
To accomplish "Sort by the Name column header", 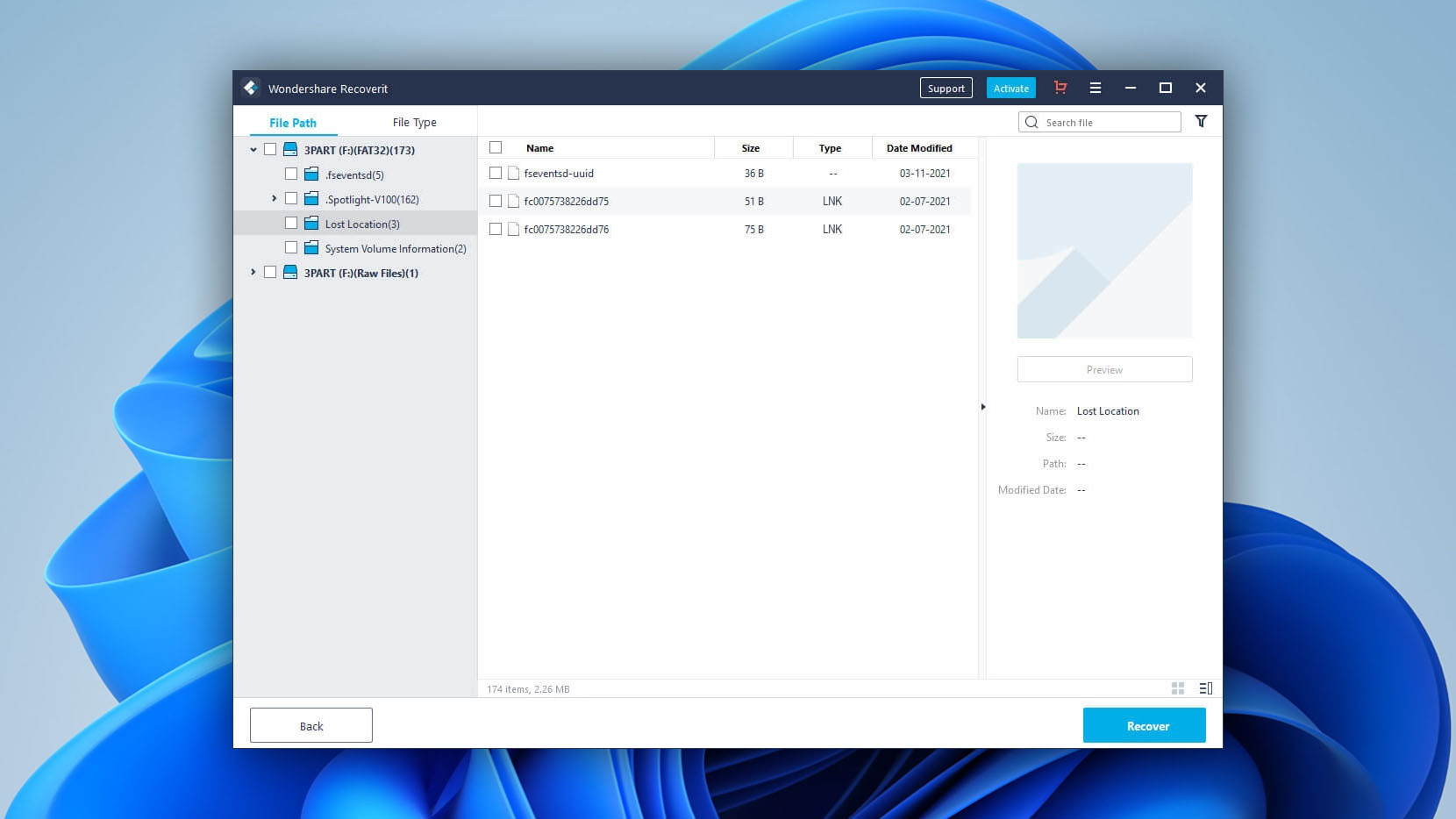I will pyautogui.click(x=539, y=148).
